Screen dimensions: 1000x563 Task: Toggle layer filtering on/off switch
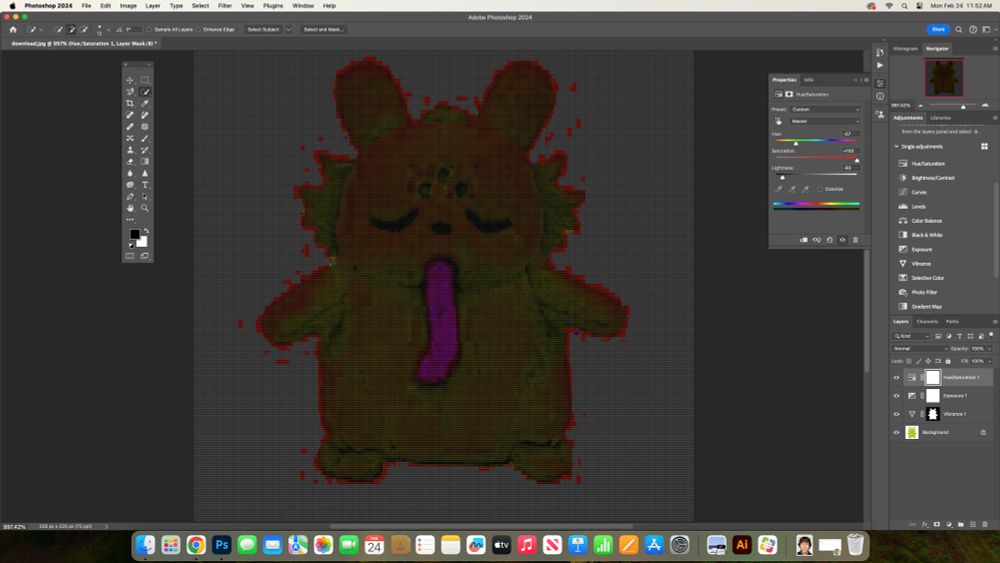(x=992, y=335)
